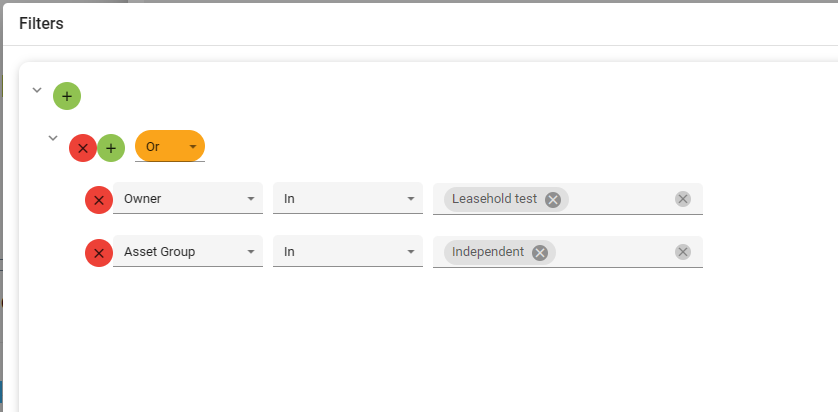Collapse the nested Or group chevron
Viewport: 838px width, 412px height.
[x=53, y=138]
